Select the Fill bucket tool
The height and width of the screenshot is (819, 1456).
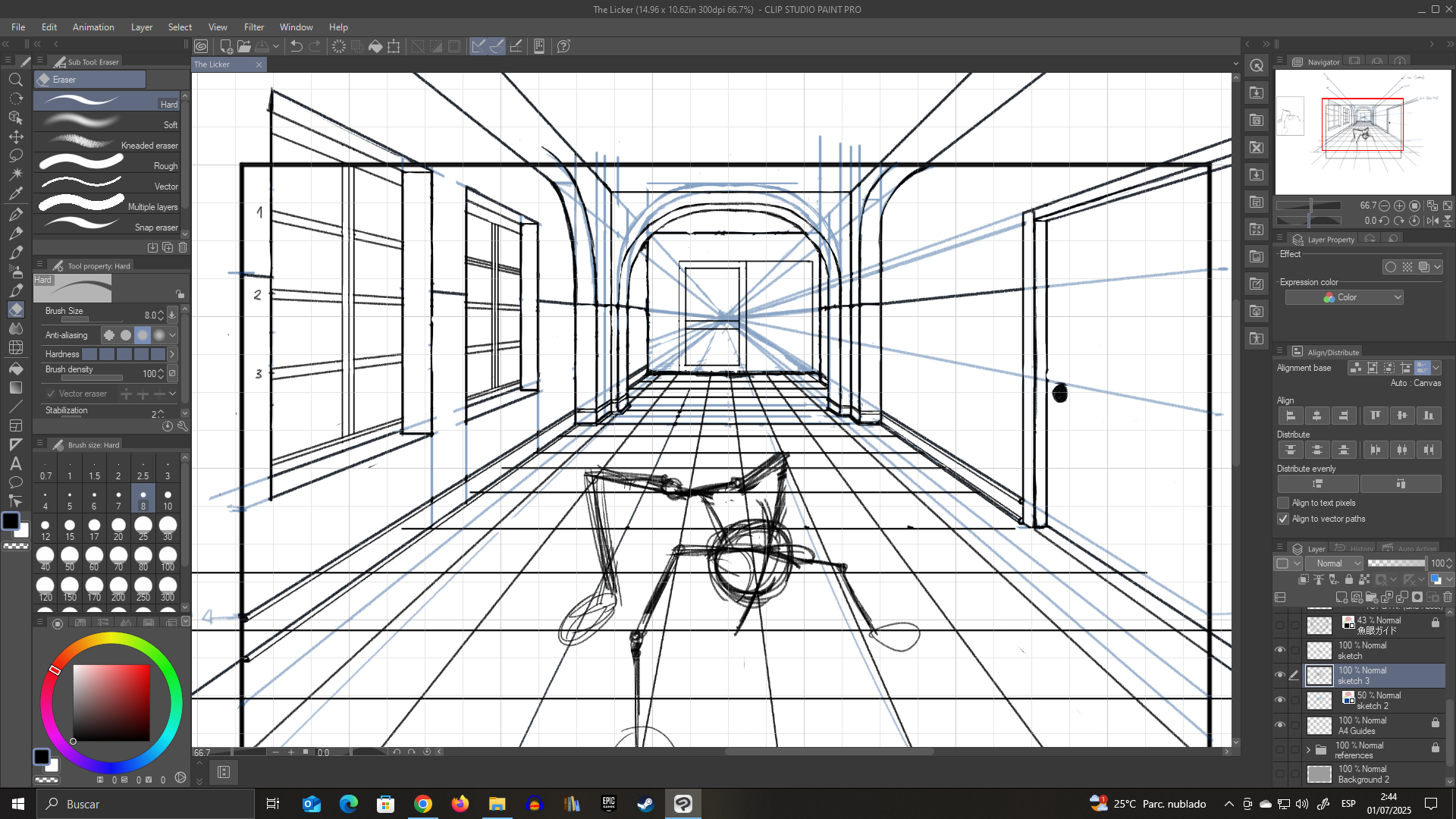click(16, 369)
